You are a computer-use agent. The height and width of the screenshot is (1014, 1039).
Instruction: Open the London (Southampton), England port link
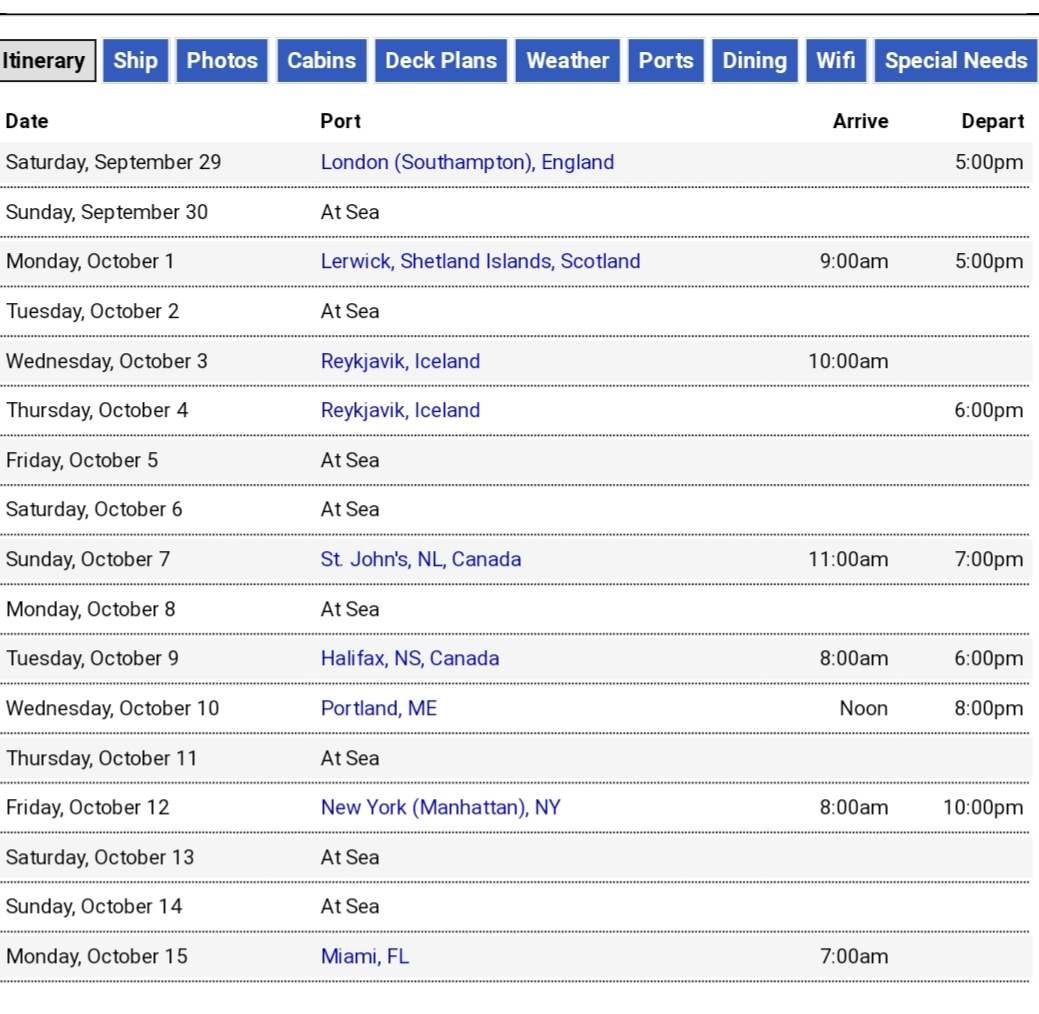click(x=467, y=161)
